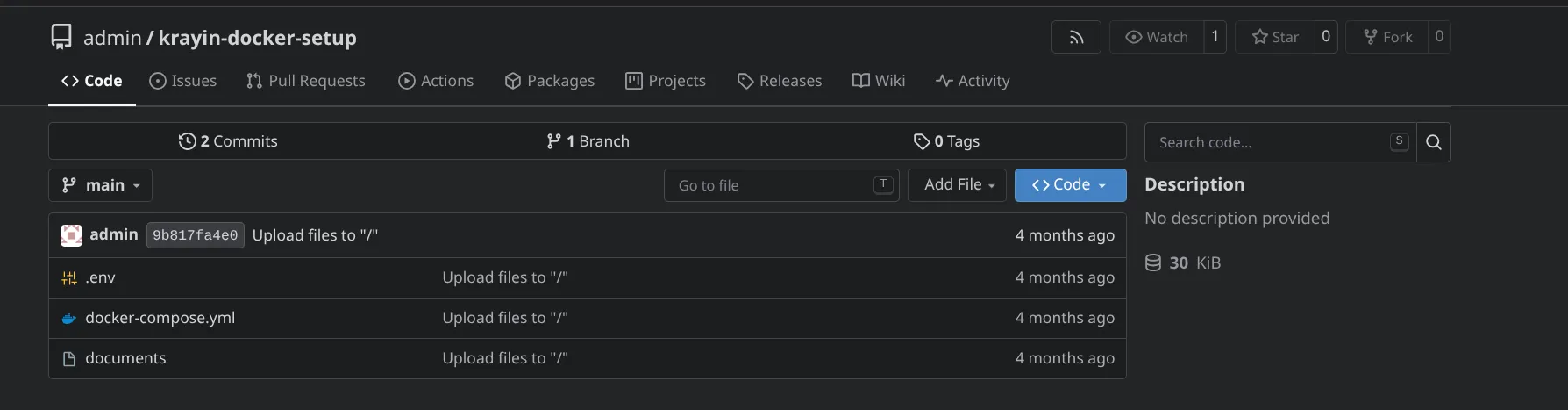This screenshot has height=410, width=1568.
Task: Click admin author name in commit row
Action: pyautogui.click(x=114, y=234)
